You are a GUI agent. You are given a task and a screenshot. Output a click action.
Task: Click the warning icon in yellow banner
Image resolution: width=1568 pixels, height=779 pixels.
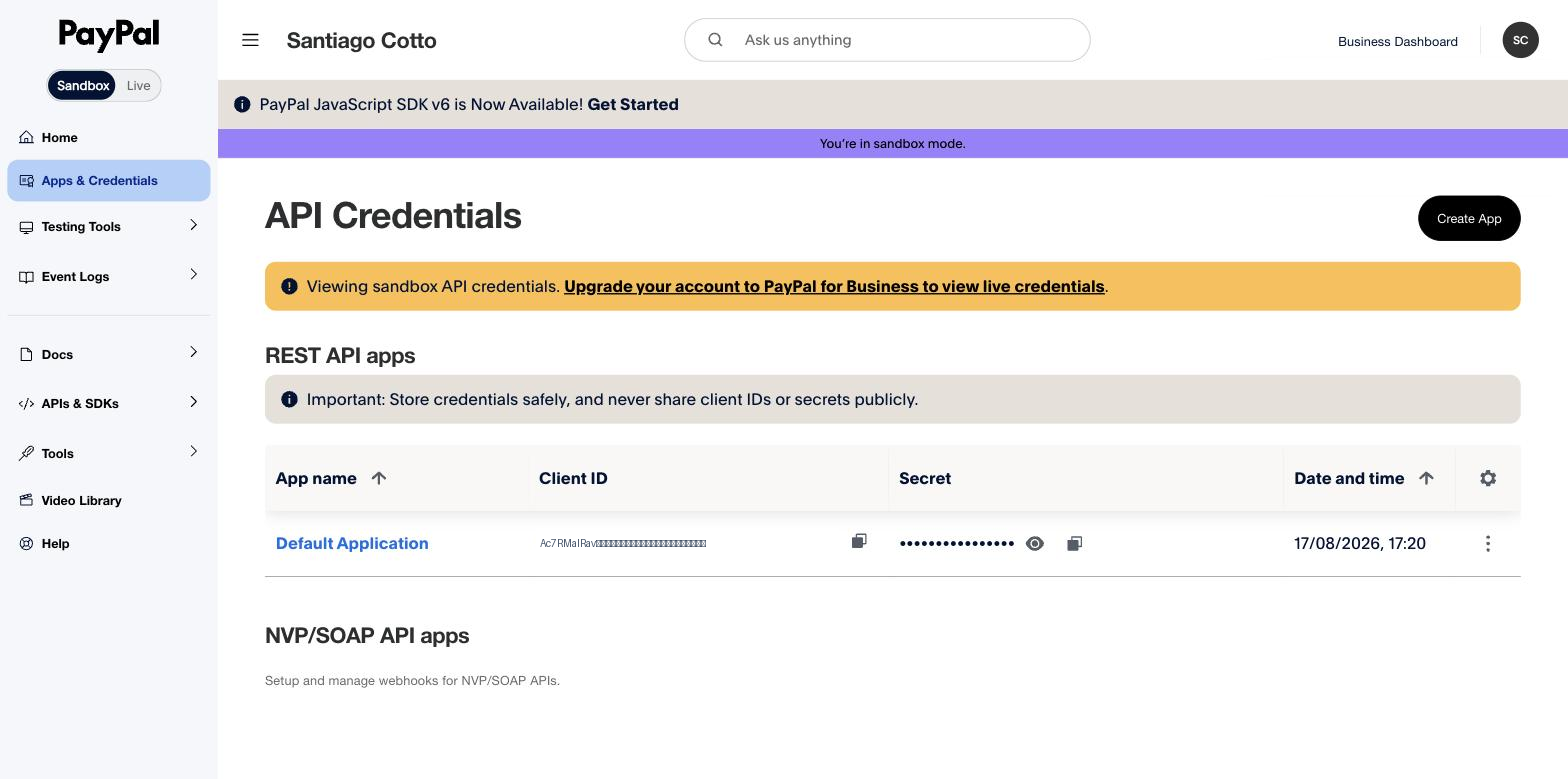coord(289,286)
